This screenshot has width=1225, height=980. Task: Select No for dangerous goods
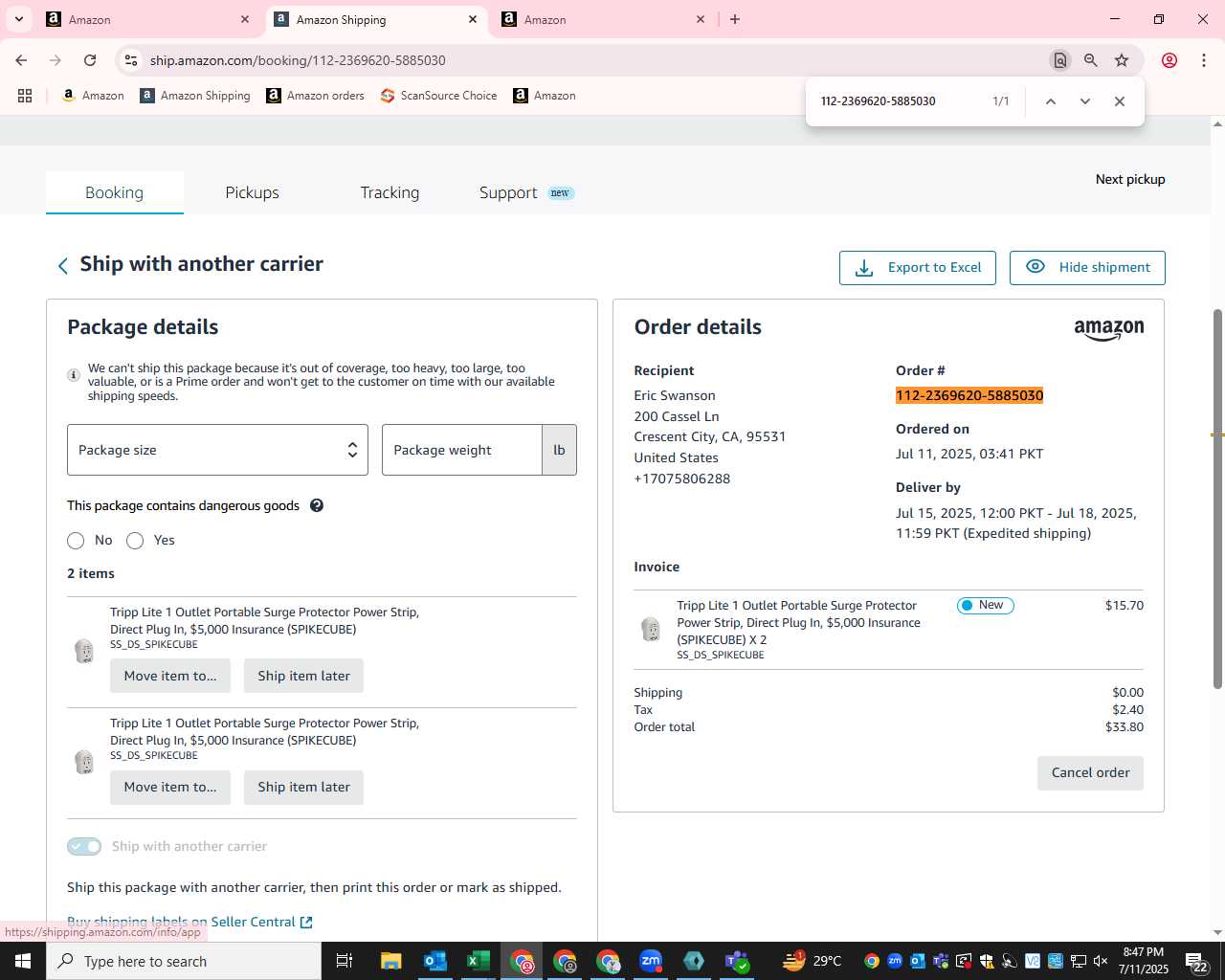(76, 541)
